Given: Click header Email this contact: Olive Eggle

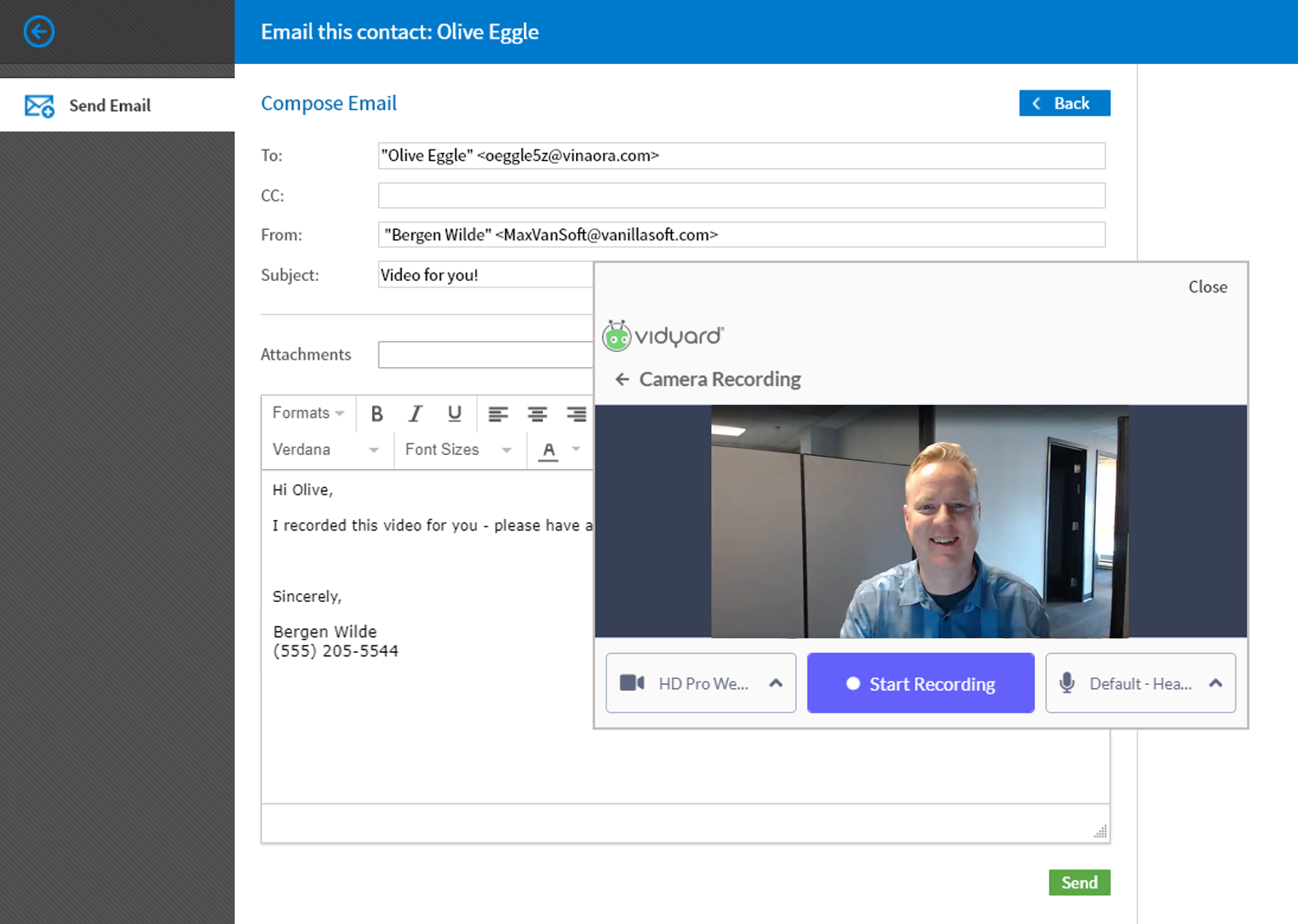Looking at the screenshot, I should pos(399,32).
